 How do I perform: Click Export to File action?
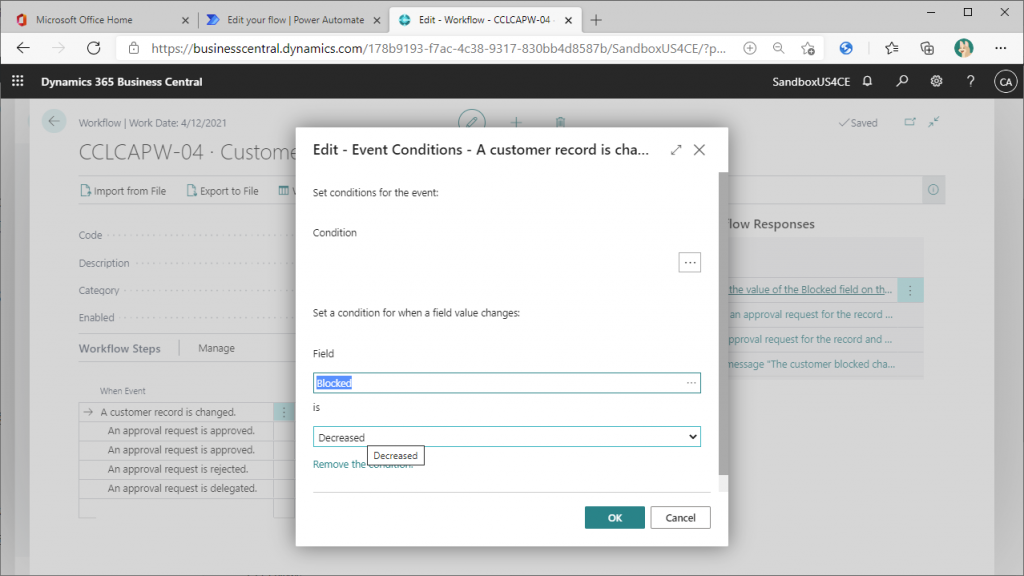coord(222,191)
